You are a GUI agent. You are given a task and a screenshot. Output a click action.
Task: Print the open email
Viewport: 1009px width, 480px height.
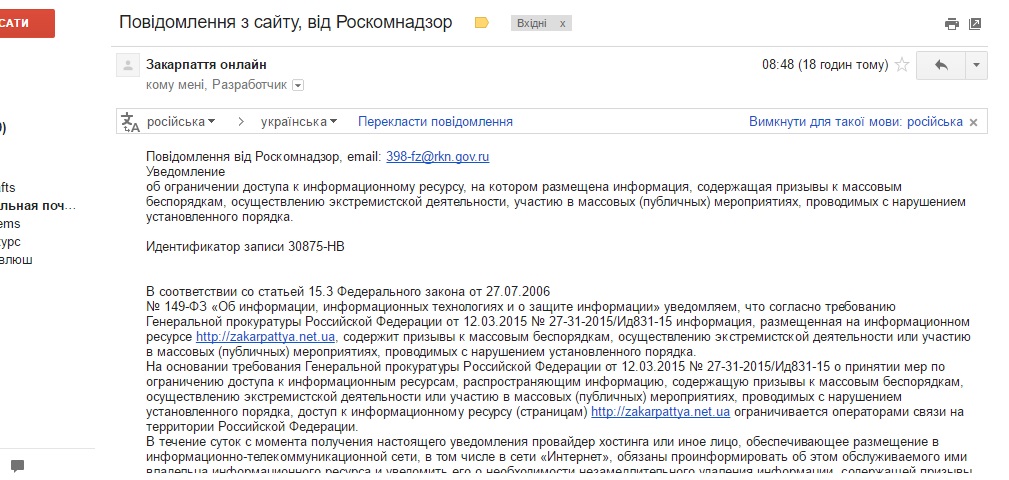[x=951, y=23]
